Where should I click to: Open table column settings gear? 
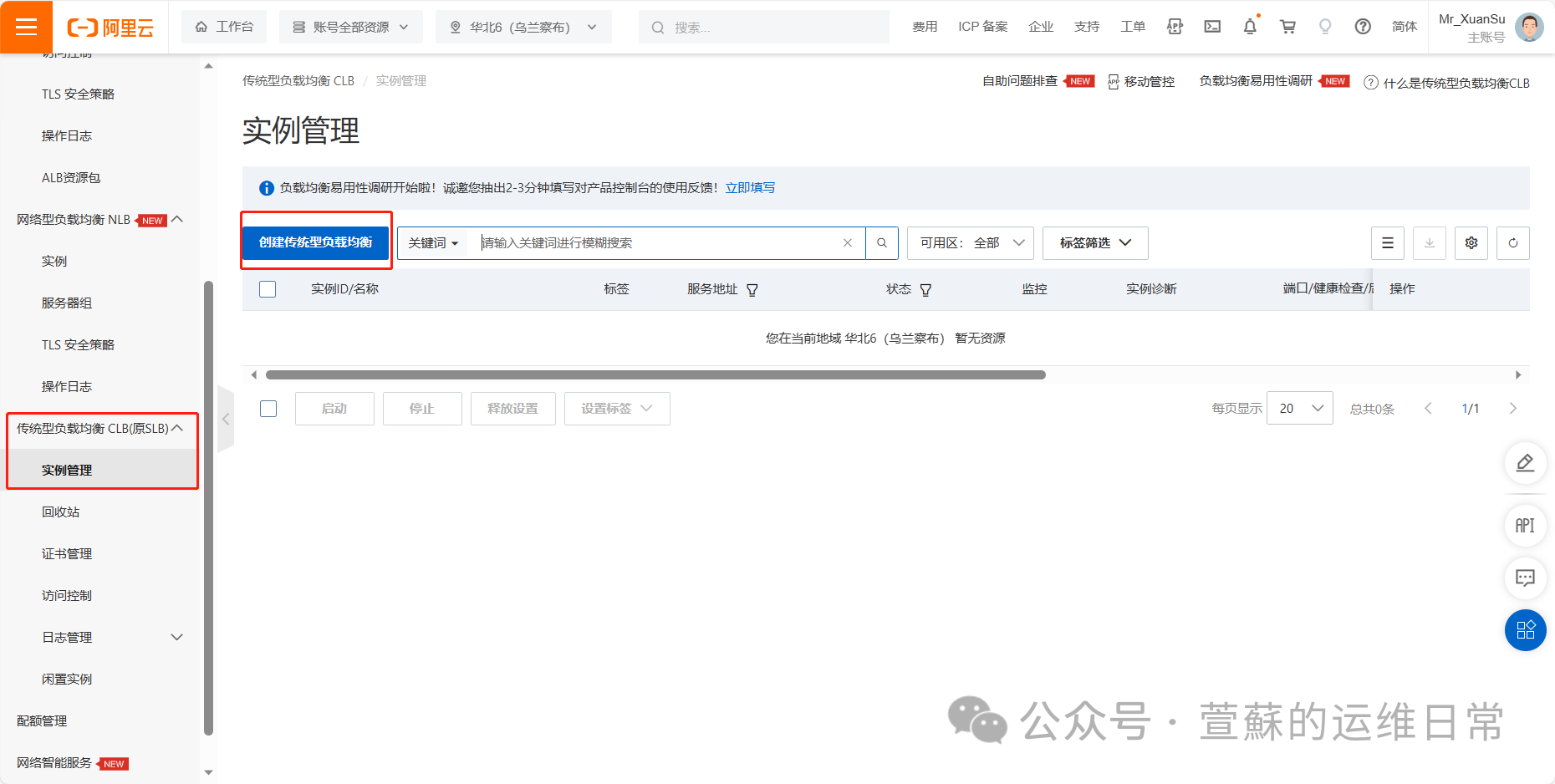coord(1471,243)
